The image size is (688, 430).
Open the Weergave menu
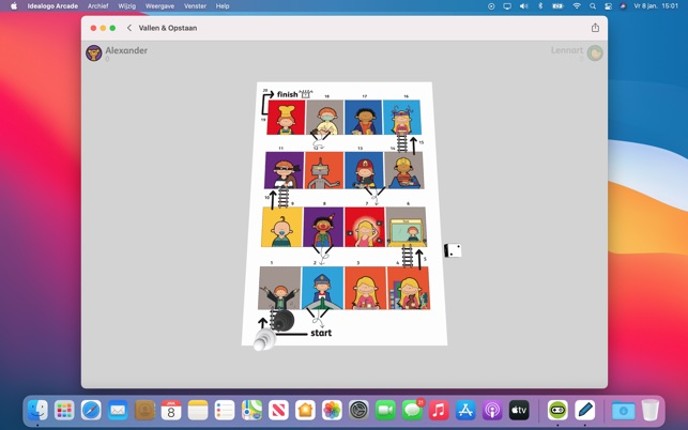click(x=160, y=5)
